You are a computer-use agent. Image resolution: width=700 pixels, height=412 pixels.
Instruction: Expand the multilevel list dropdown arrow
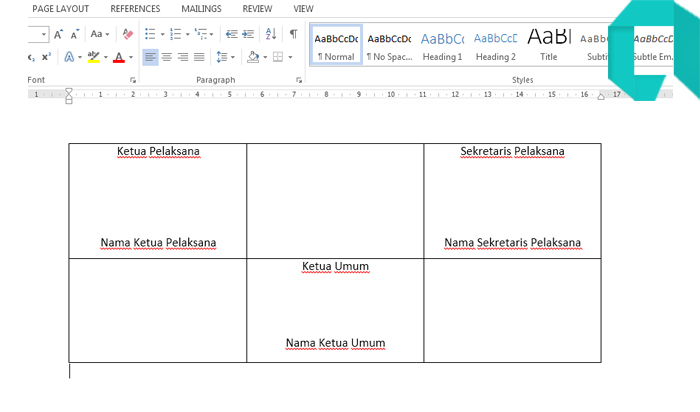pos(212,34)
